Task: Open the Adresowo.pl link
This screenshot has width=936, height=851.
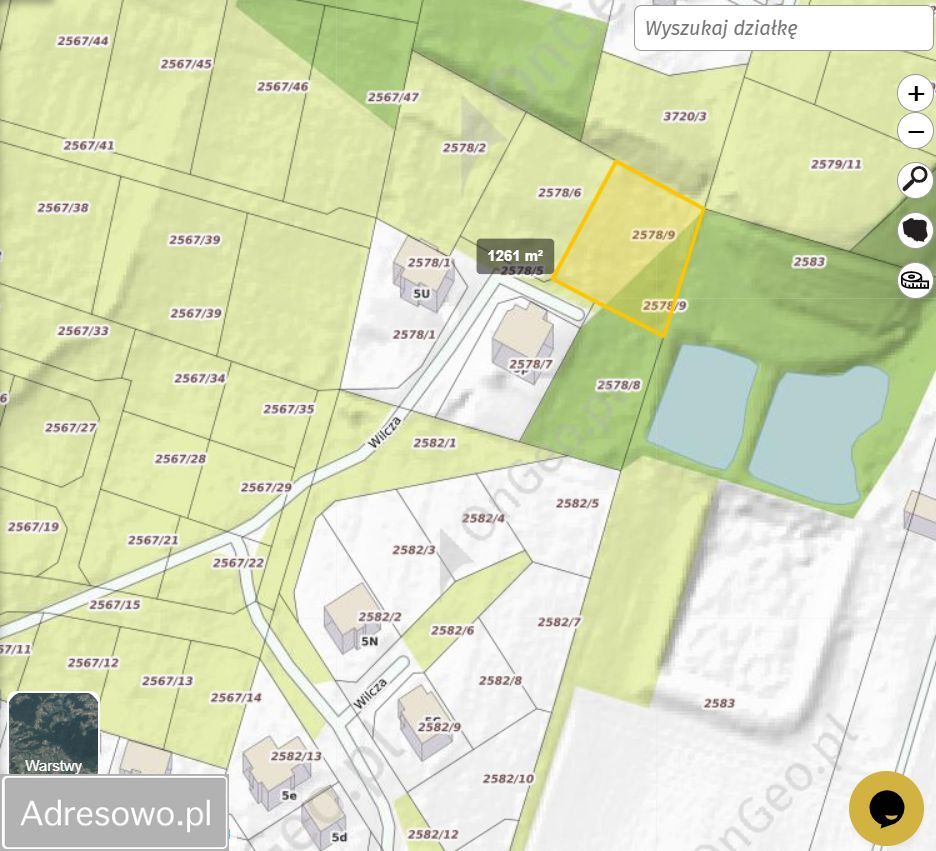Action: coord(115,812)
